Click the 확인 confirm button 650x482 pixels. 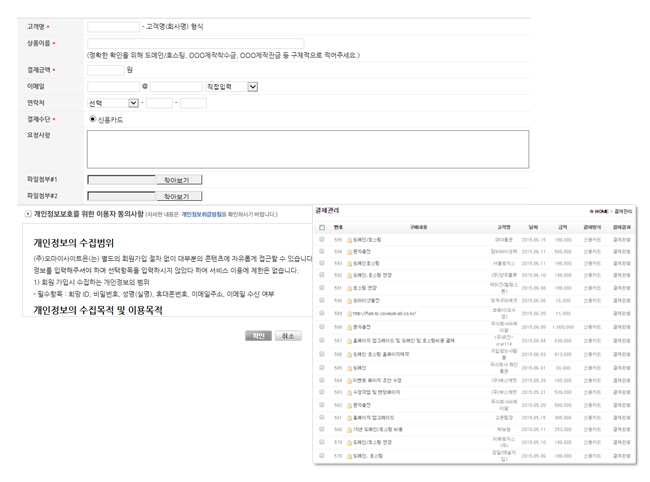[x=258, y=336]
